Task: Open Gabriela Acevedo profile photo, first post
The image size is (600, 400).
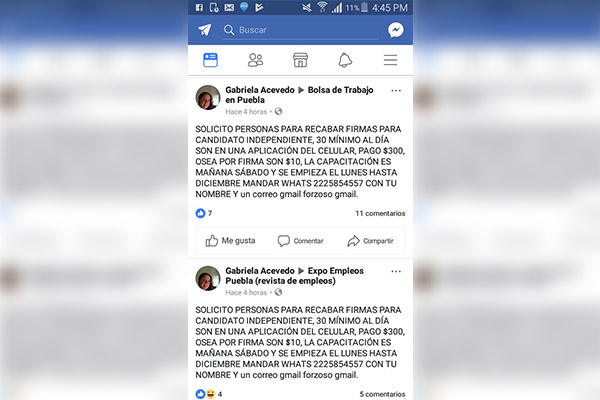Action: (x=208, y=97)
